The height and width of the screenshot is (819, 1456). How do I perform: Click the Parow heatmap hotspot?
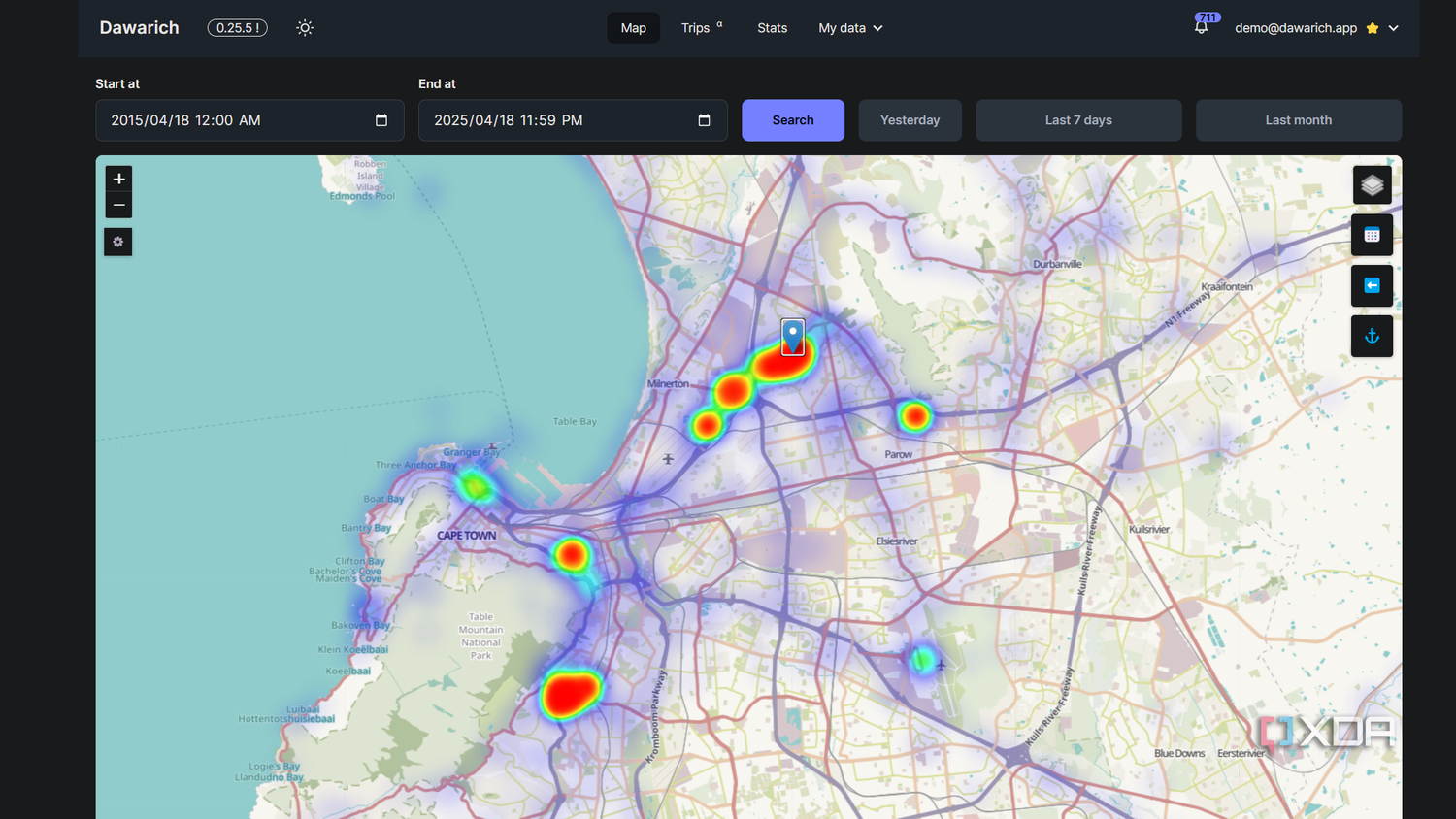point(914,416)
